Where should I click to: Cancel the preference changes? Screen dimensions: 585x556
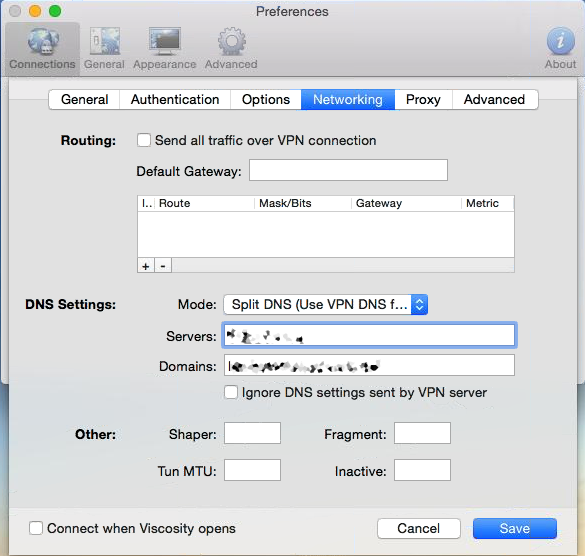(x=419, y=528)
